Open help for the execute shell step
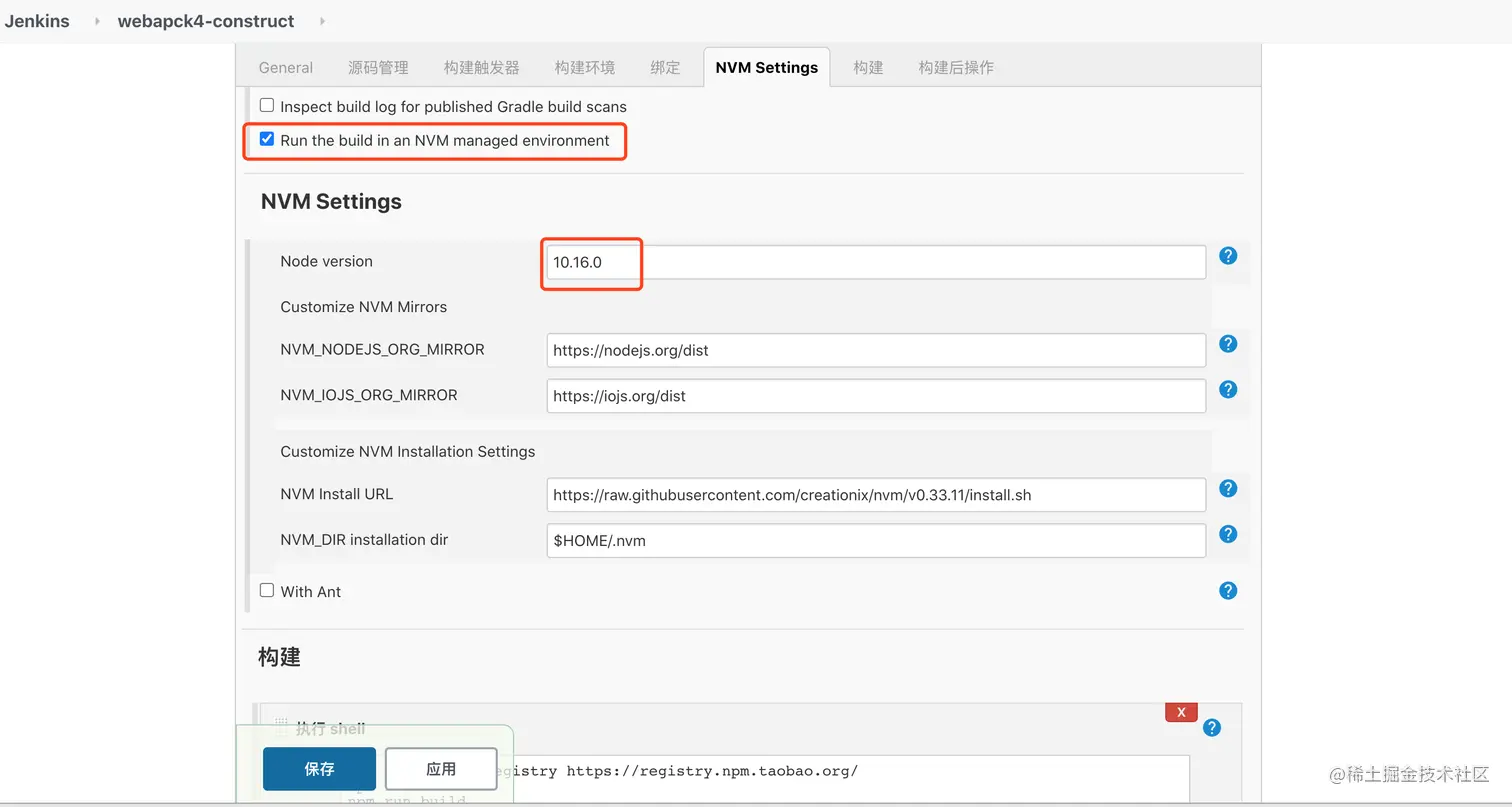This screenshot has height=807, width=1512. [x=1212, y=728]
